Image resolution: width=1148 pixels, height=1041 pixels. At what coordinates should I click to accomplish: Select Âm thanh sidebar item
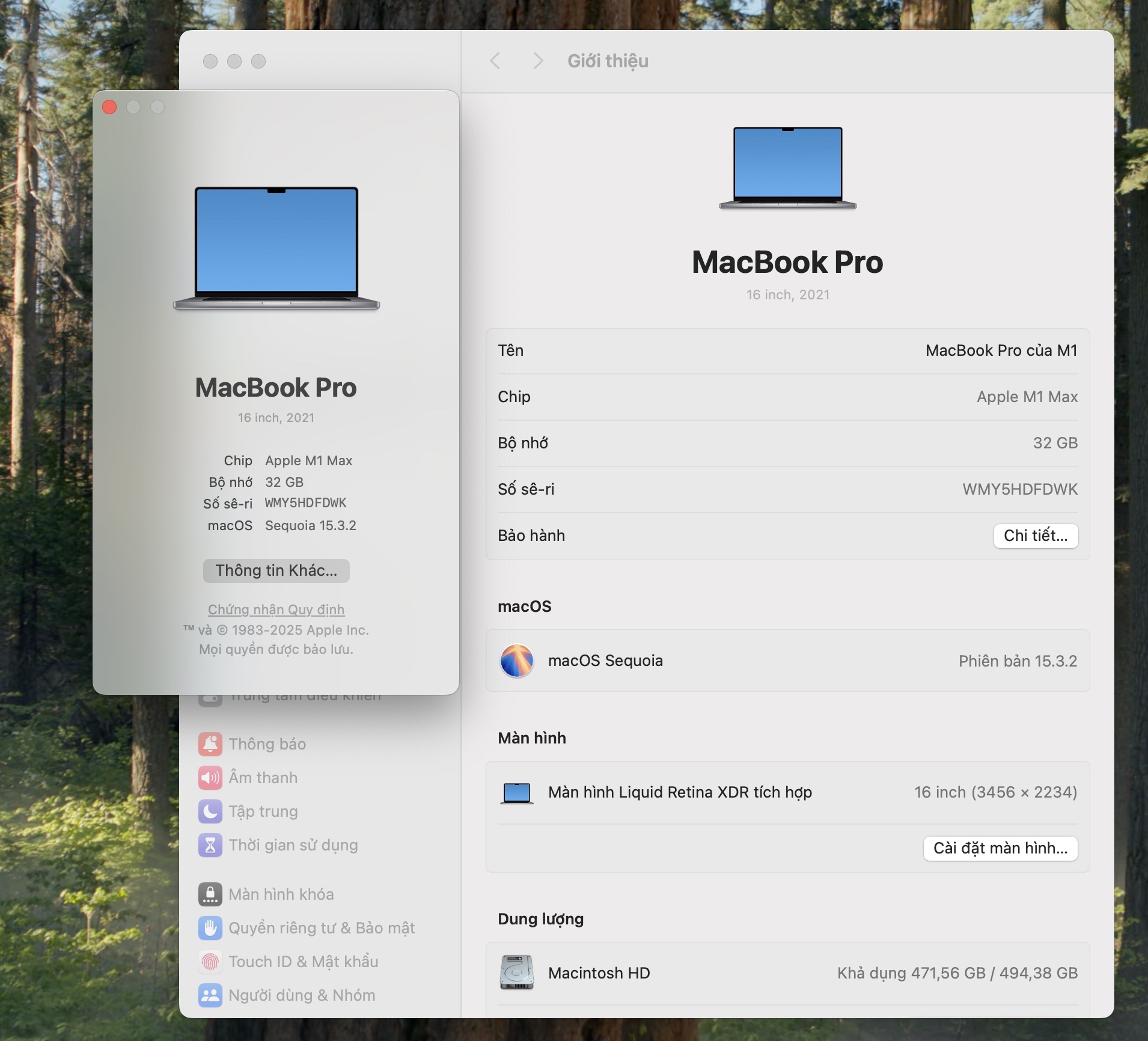(263, 778)
